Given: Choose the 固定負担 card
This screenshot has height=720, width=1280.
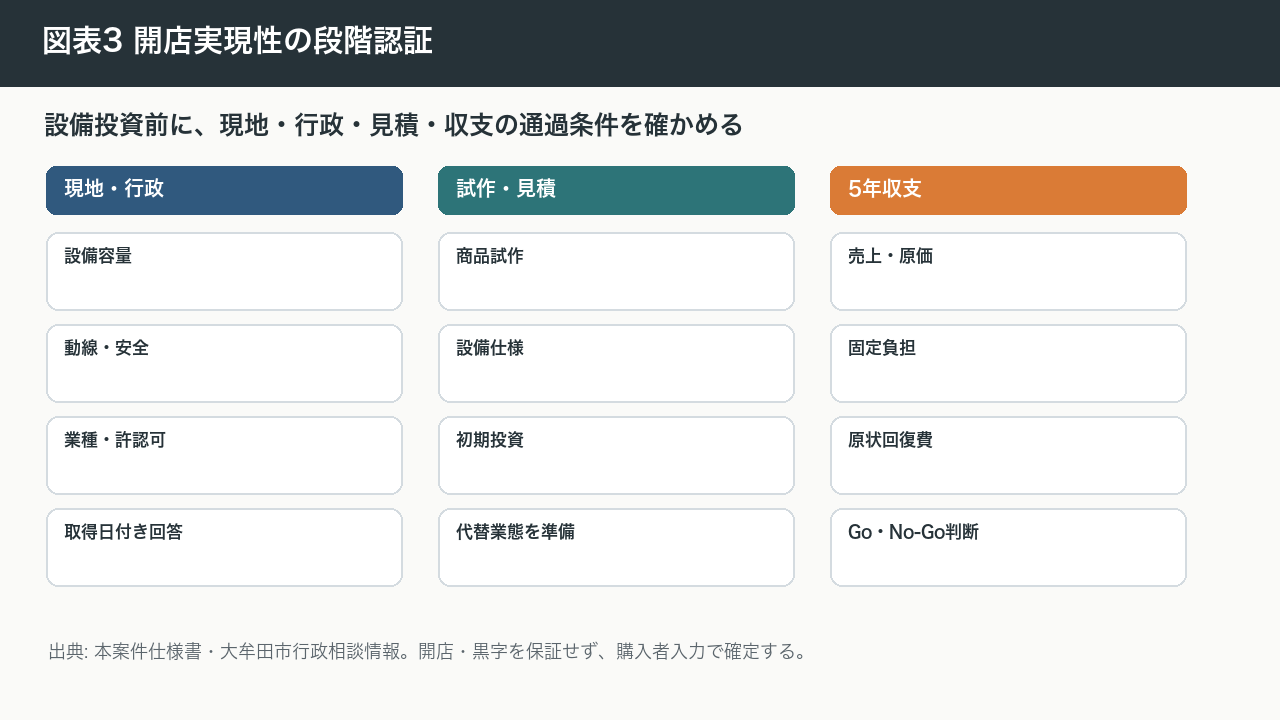Looking at the screenshot, I should click(x=1008, y=364).
